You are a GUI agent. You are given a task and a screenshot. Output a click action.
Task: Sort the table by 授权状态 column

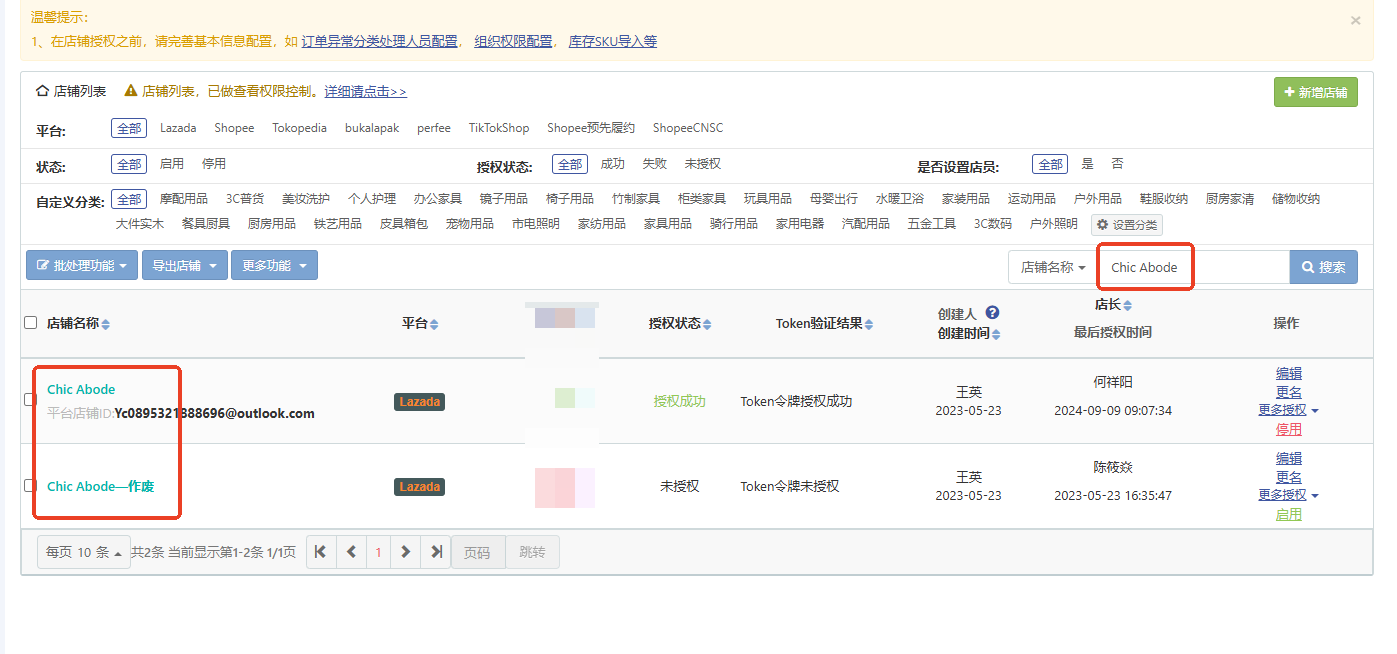tap(679, 323)
